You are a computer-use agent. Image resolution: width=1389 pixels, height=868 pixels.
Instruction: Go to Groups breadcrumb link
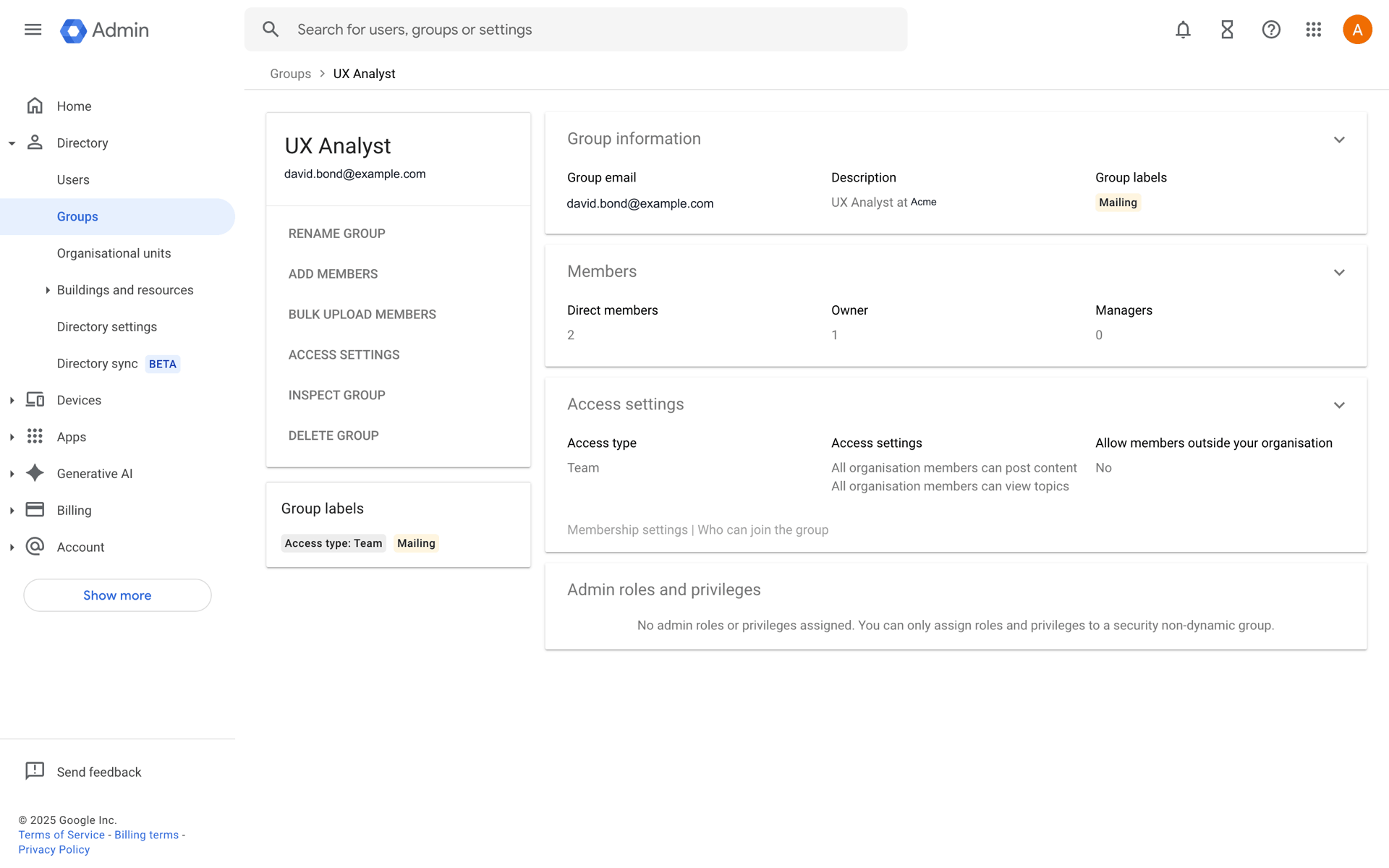pos(290,74)
